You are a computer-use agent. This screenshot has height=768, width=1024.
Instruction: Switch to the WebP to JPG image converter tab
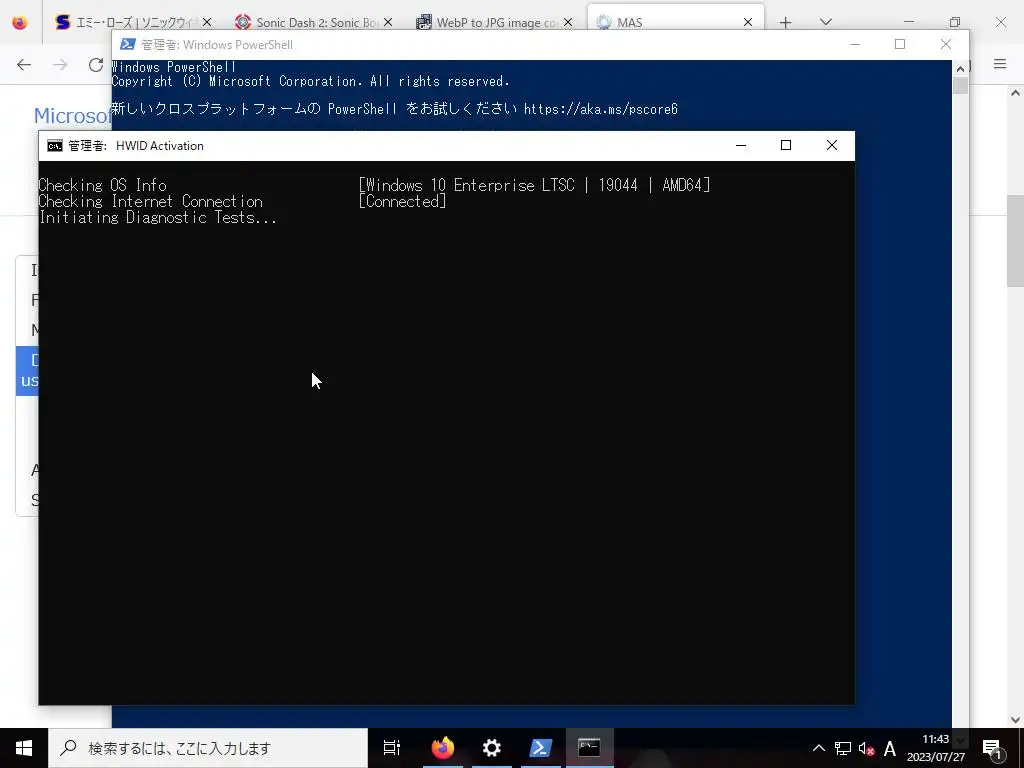(494, 22)
